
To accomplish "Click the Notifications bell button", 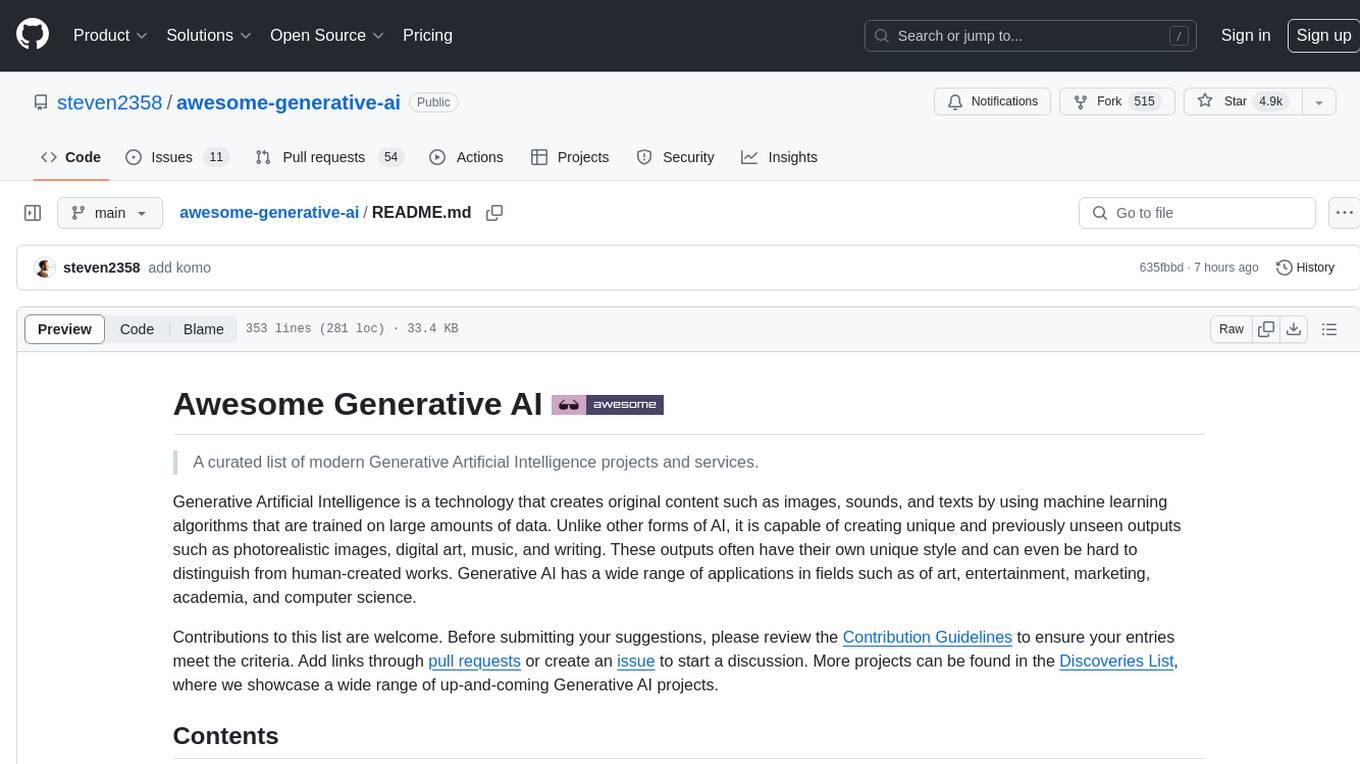I will point(993,102).
